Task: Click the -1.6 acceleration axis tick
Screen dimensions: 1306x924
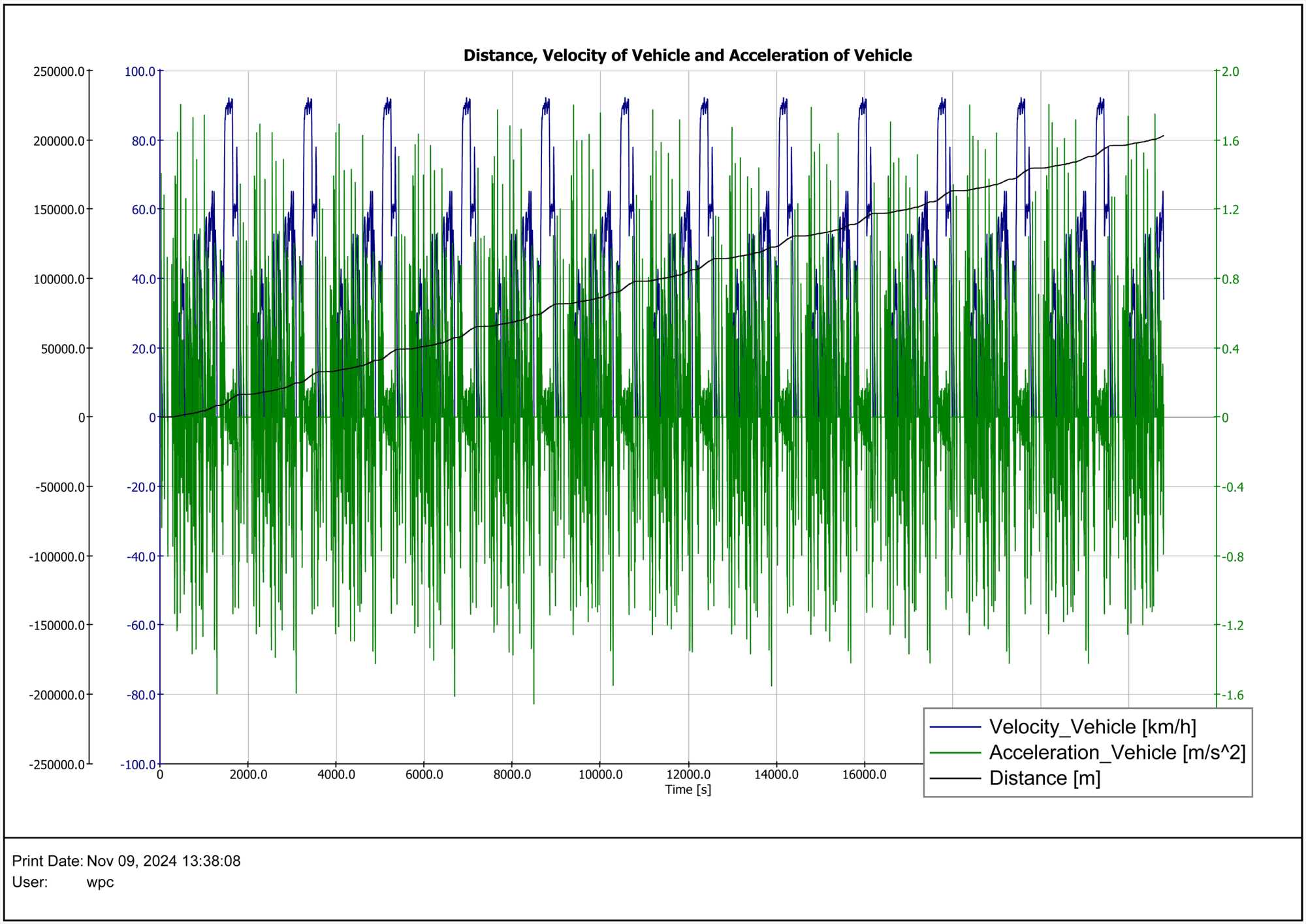Action: [1232, 695]
